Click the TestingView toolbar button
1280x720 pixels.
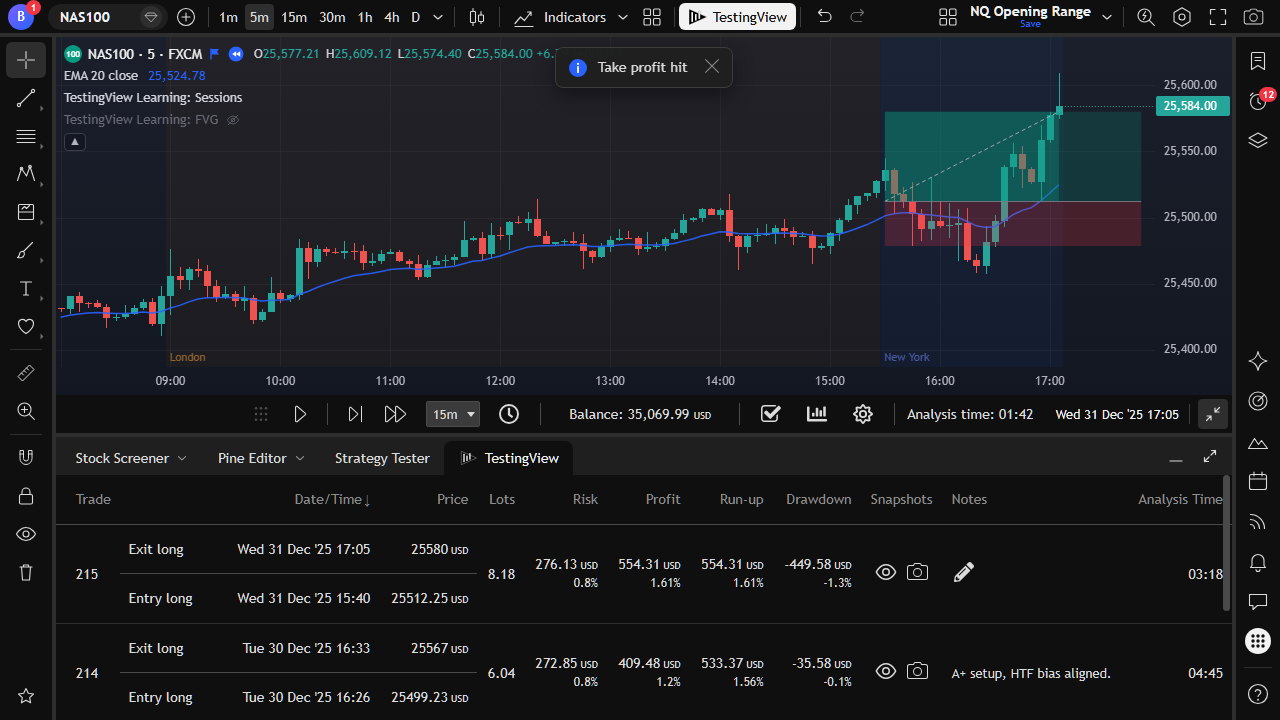point(738,17)
